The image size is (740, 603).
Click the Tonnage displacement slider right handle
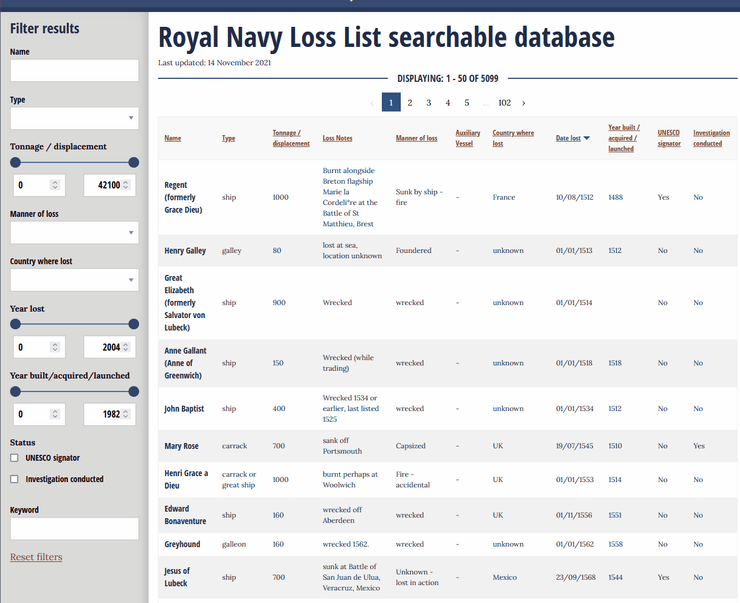pos(134,162)
